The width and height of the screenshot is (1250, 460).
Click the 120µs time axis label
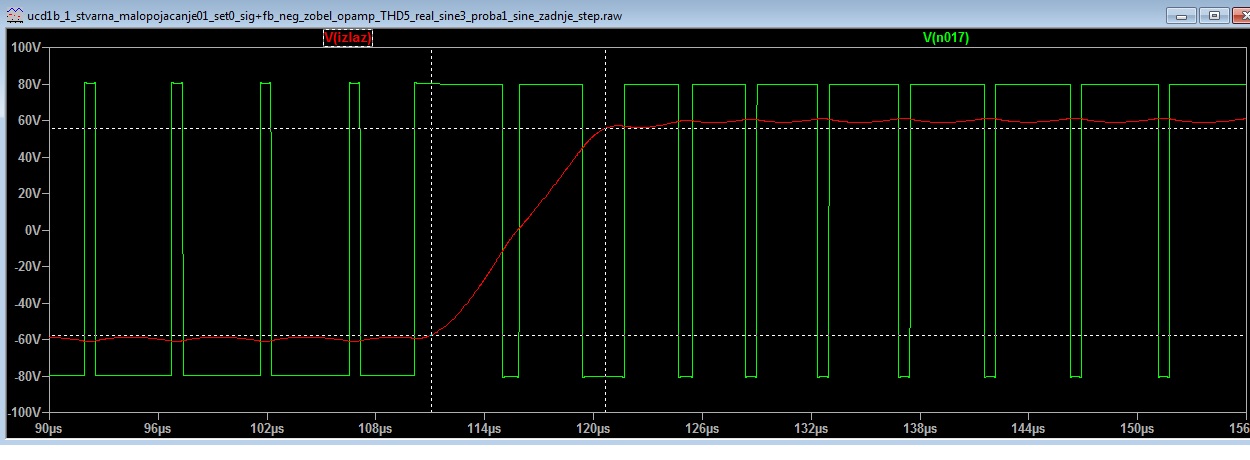pyautogui.click(x=593, y=429)
